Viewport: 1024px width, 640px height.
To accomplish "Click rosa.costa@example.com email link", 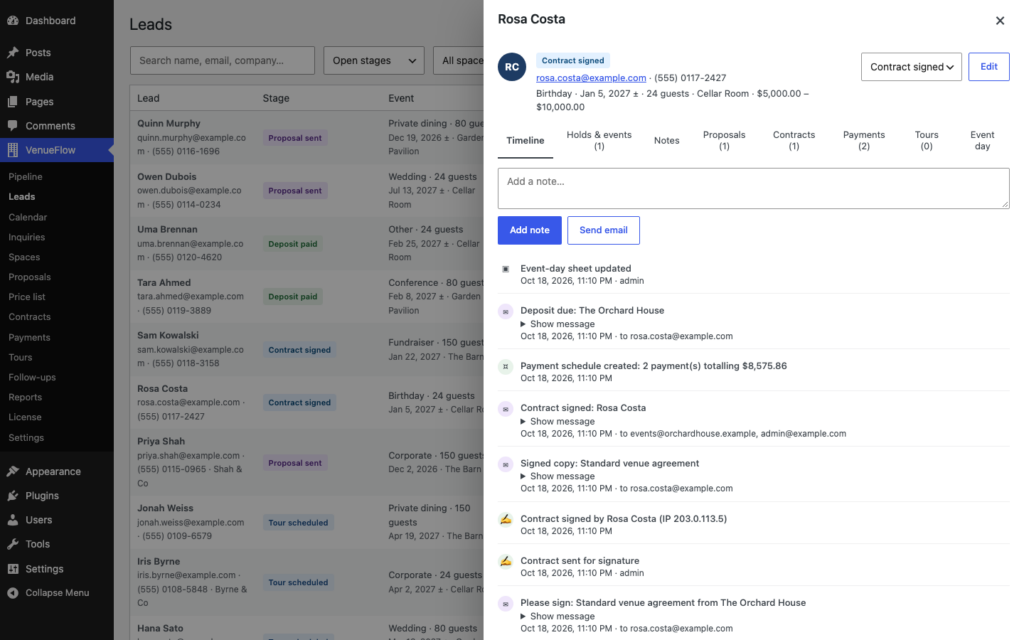I will click(591, 78).
